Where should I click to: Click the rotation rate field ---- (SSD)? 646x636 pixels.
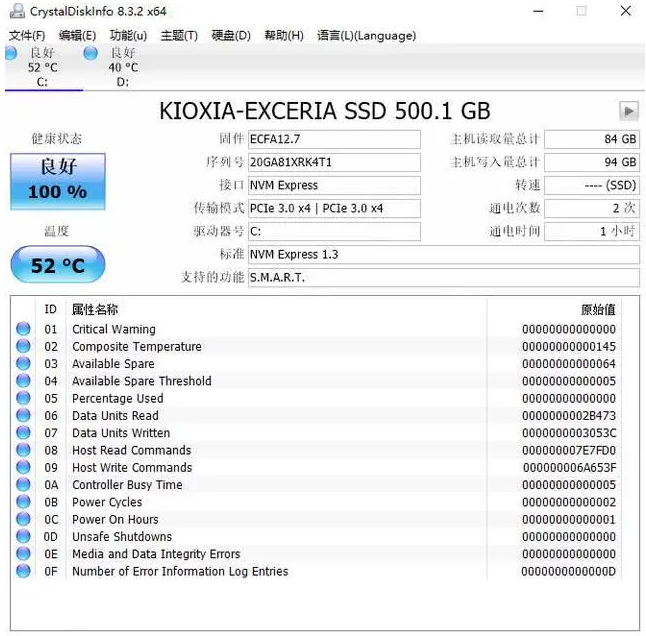pyautogui.click(x=592, y=185)
